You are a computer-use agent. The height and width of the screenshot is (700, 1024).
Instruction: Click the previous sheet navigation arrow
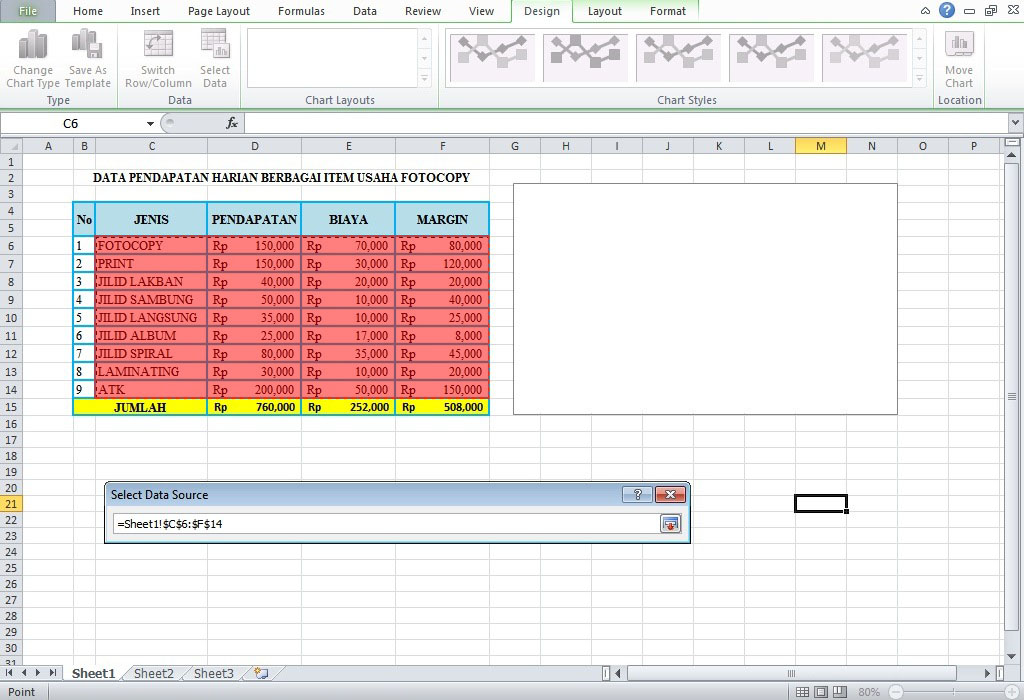tap(24, 673)
